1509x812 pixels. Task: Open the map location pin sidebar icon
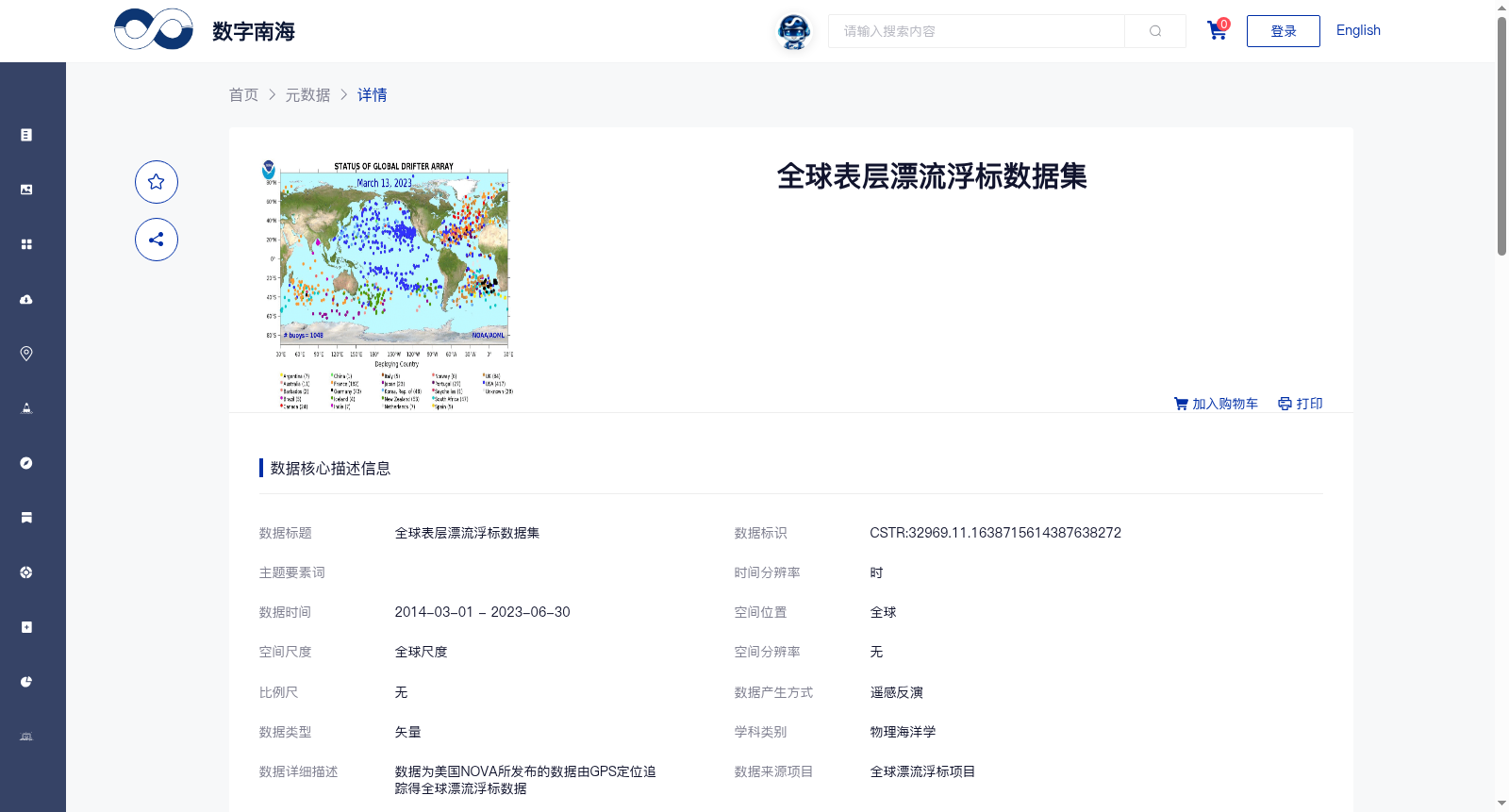pos(26,354)
